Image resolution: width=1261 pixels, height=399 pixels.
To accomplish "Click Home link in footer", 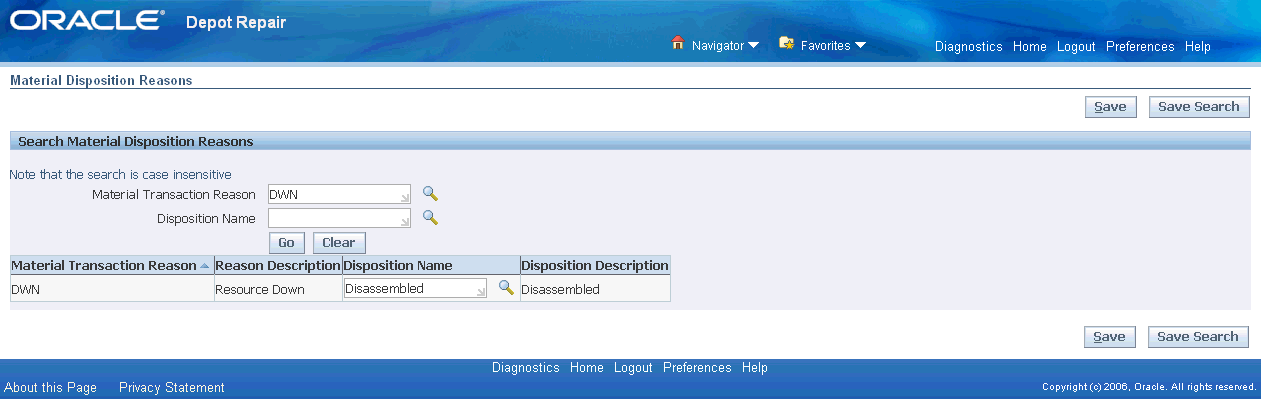I will point(587,368).
